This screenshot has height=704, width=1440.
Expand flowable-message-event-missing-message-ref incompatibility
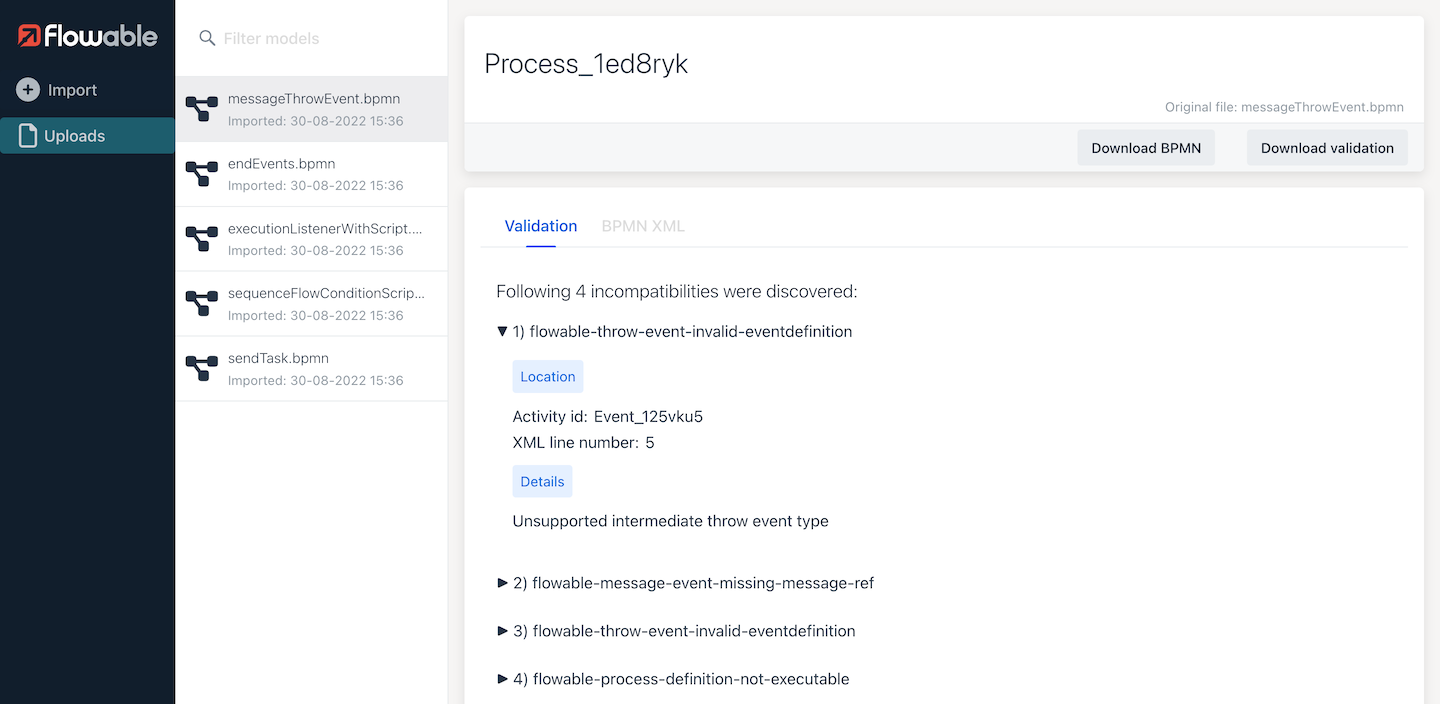pyautogui.click(x=503, y=583)
